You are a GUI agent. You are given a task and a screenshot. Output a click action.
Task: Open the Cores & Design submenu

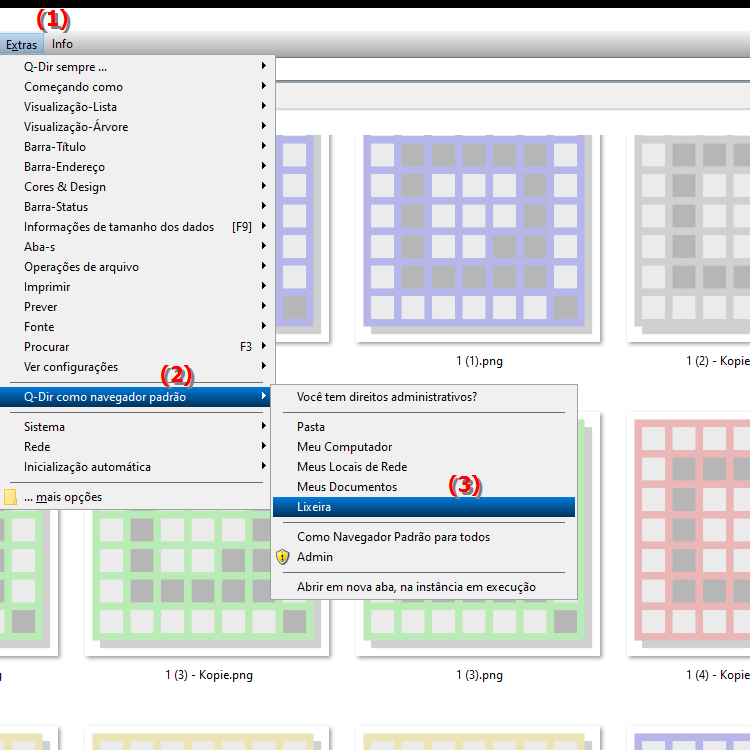pyautogui.click(x=137, y=187)
